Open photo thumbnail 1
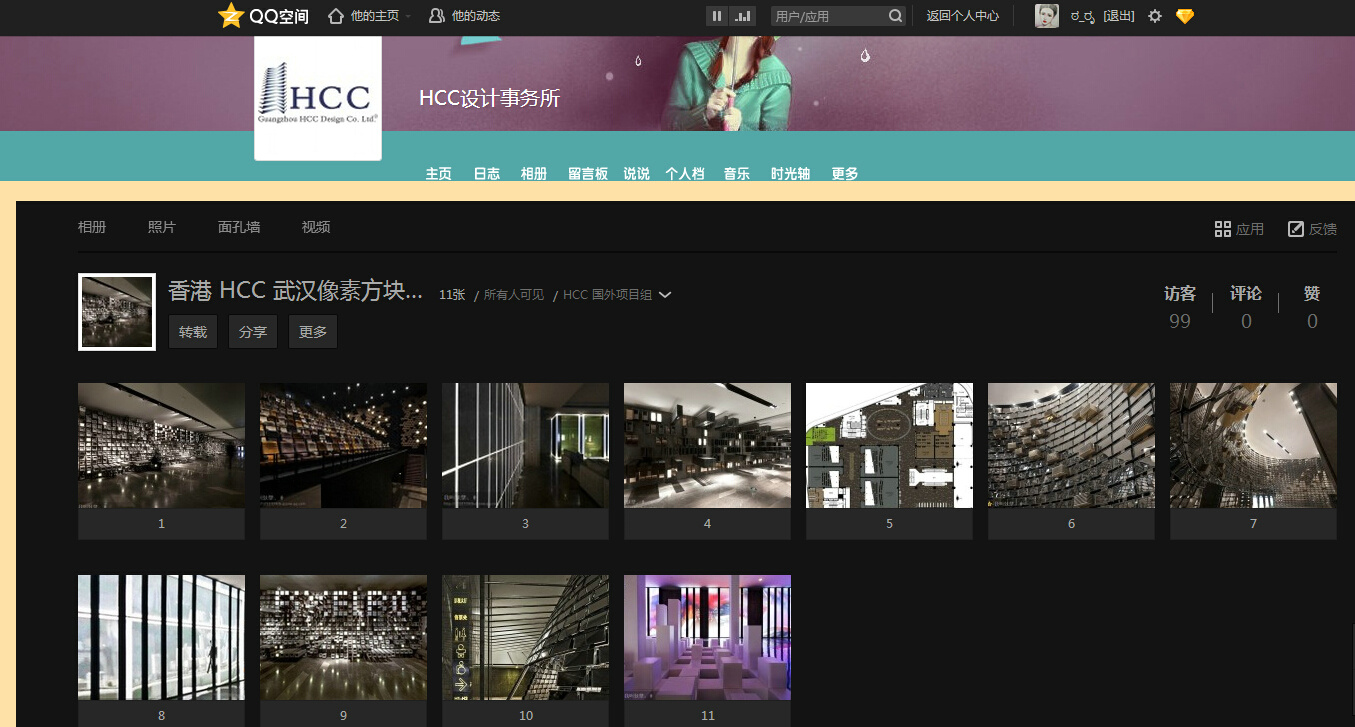 pyautogui.click(x=161, y=445)
